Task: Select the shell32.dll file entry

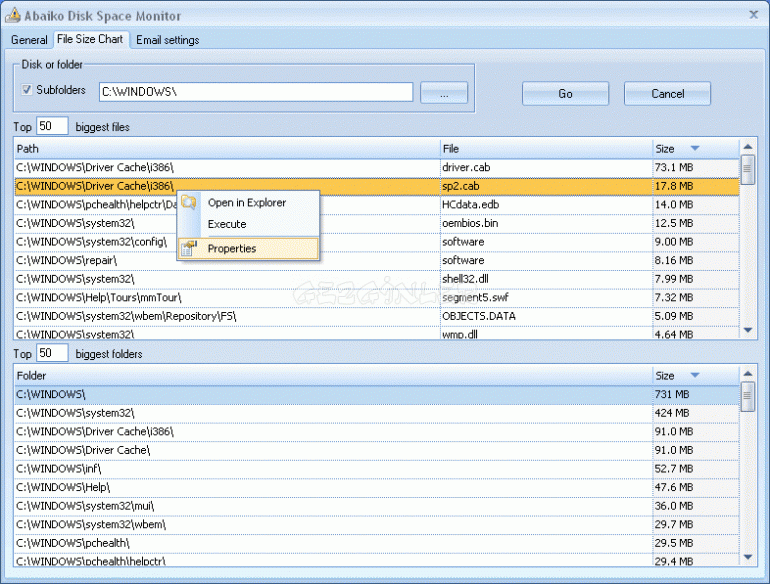Action: coord(465,279)
